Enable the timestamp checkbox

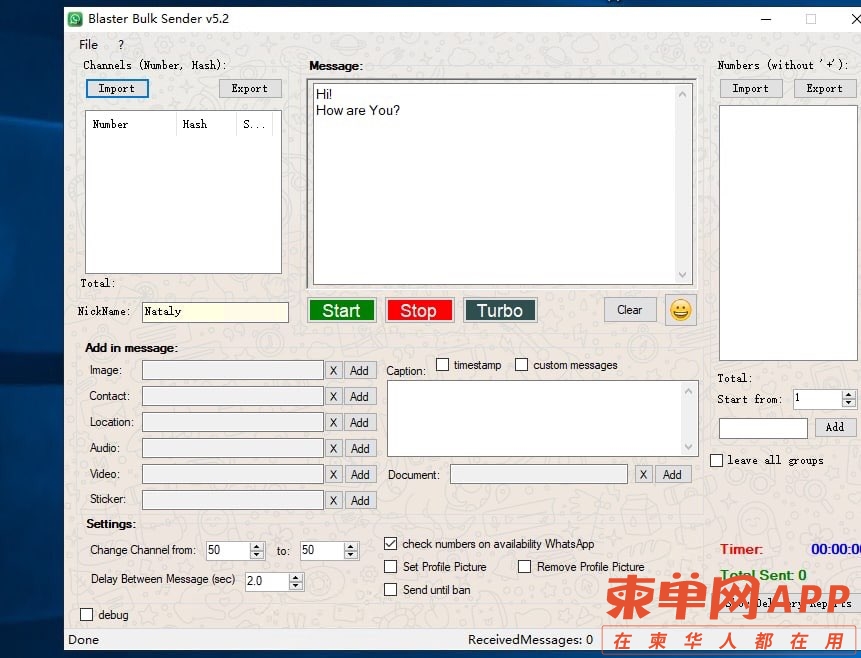(443, 365)
